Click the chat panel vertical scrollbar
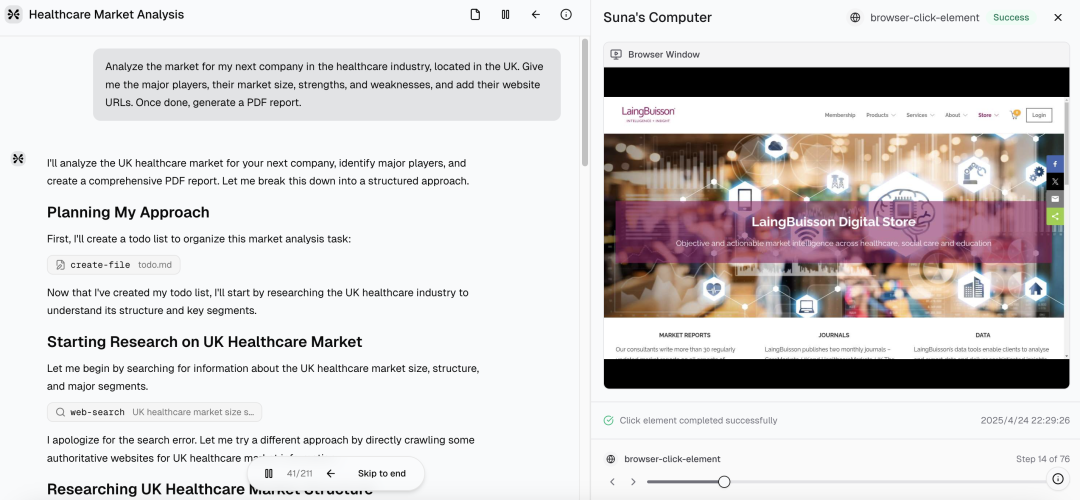Screen dimensions: 1080x500 (x=585, y=102)
